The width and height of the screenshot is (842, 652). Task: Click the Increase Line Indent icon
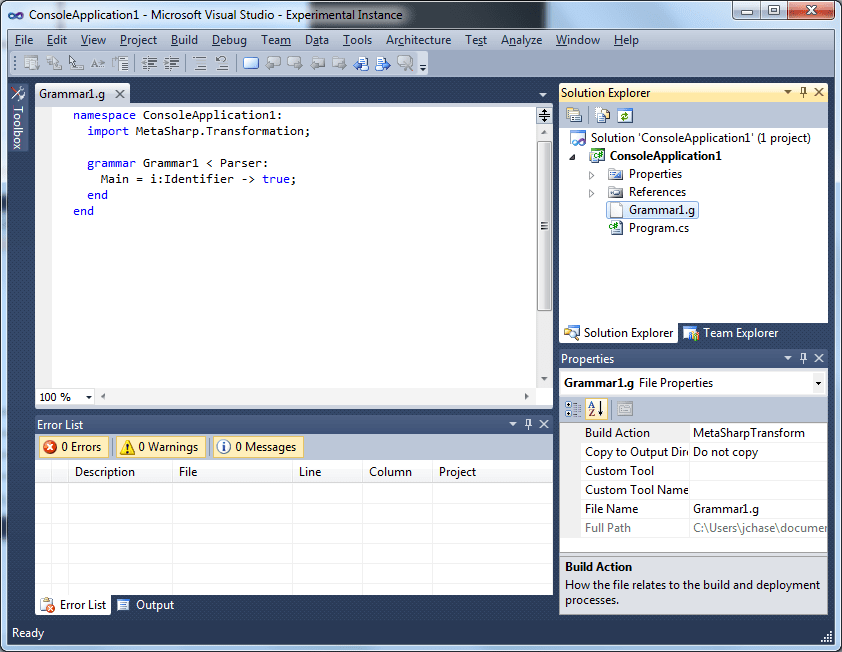(x=171, y=63)
